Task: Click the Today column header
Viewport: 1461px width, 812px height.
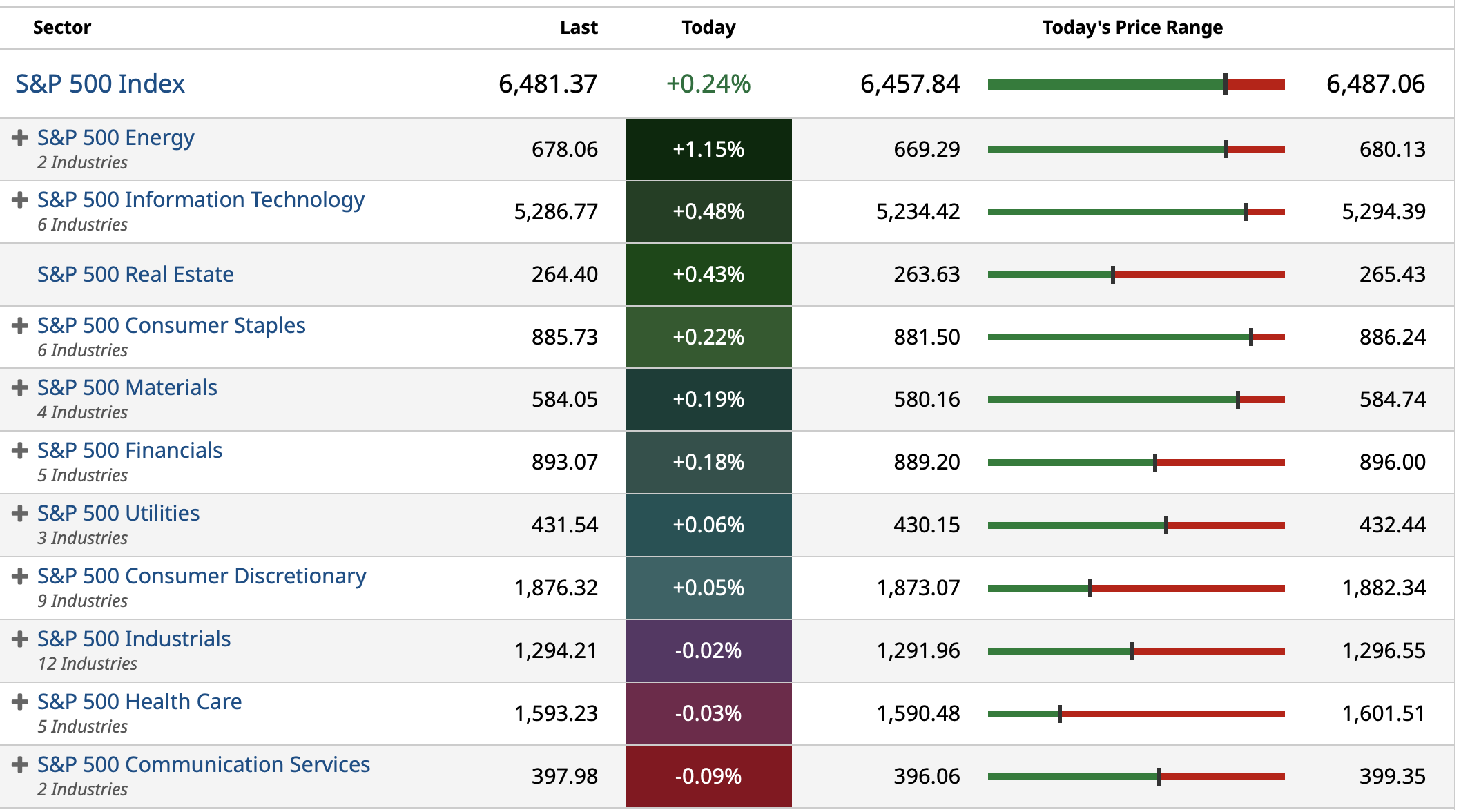Action: [x=708, y=28]
